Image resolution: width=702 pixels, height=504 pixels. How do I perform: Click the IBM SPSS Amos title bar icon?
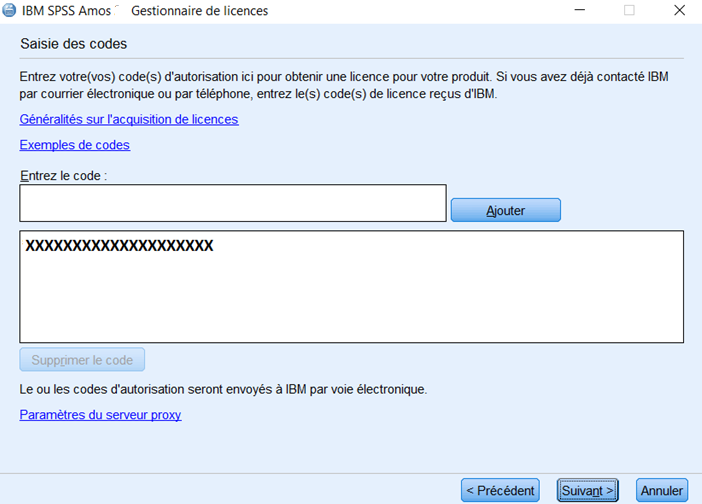10,11
